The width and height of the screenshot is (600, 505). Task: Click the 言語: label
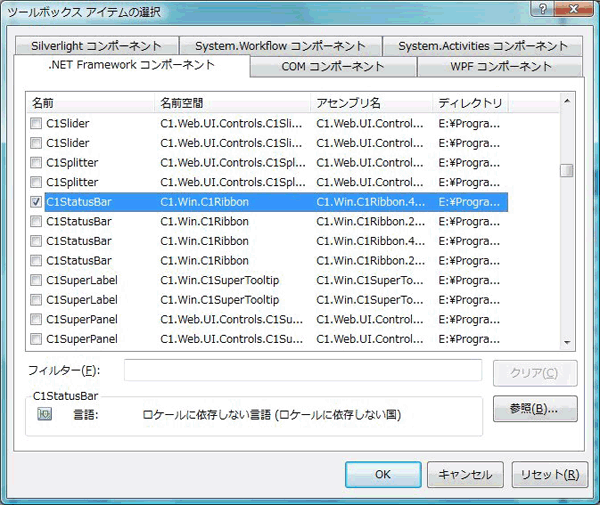click(86, 414)
